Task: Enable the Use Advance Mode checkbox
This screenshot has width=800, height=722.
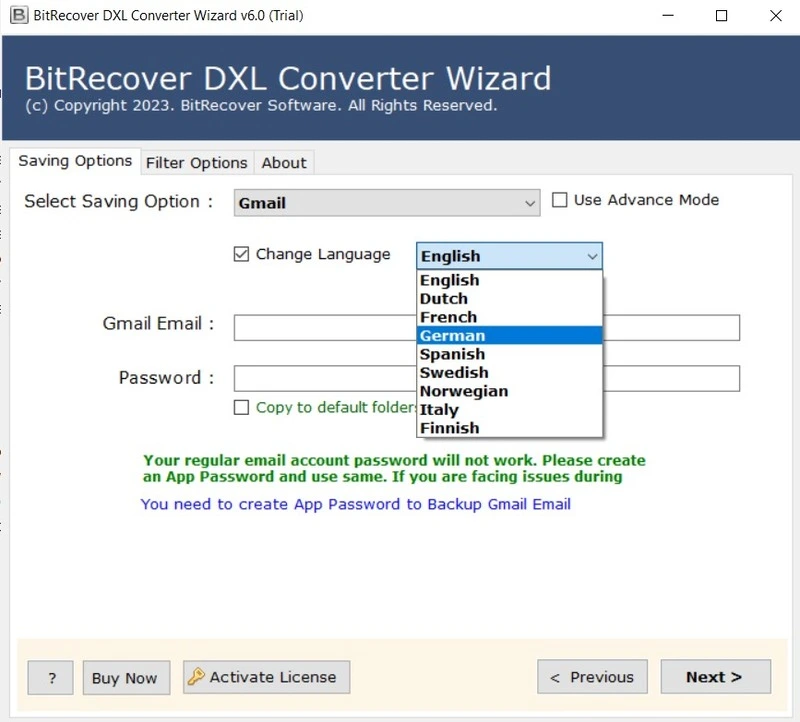Action: [560, 200]
